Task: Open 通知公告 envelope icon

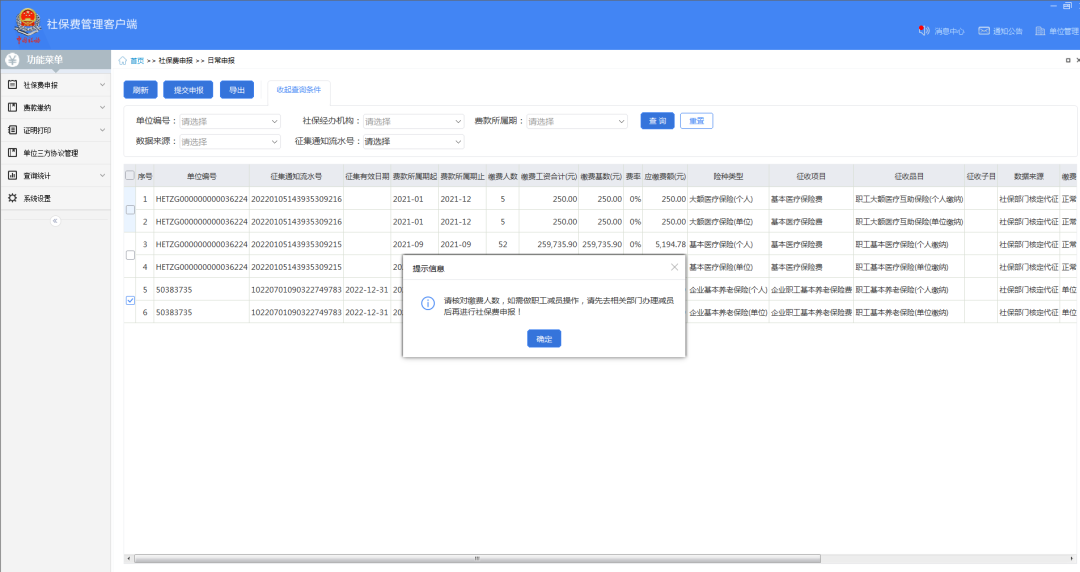Action: point(984,31)
